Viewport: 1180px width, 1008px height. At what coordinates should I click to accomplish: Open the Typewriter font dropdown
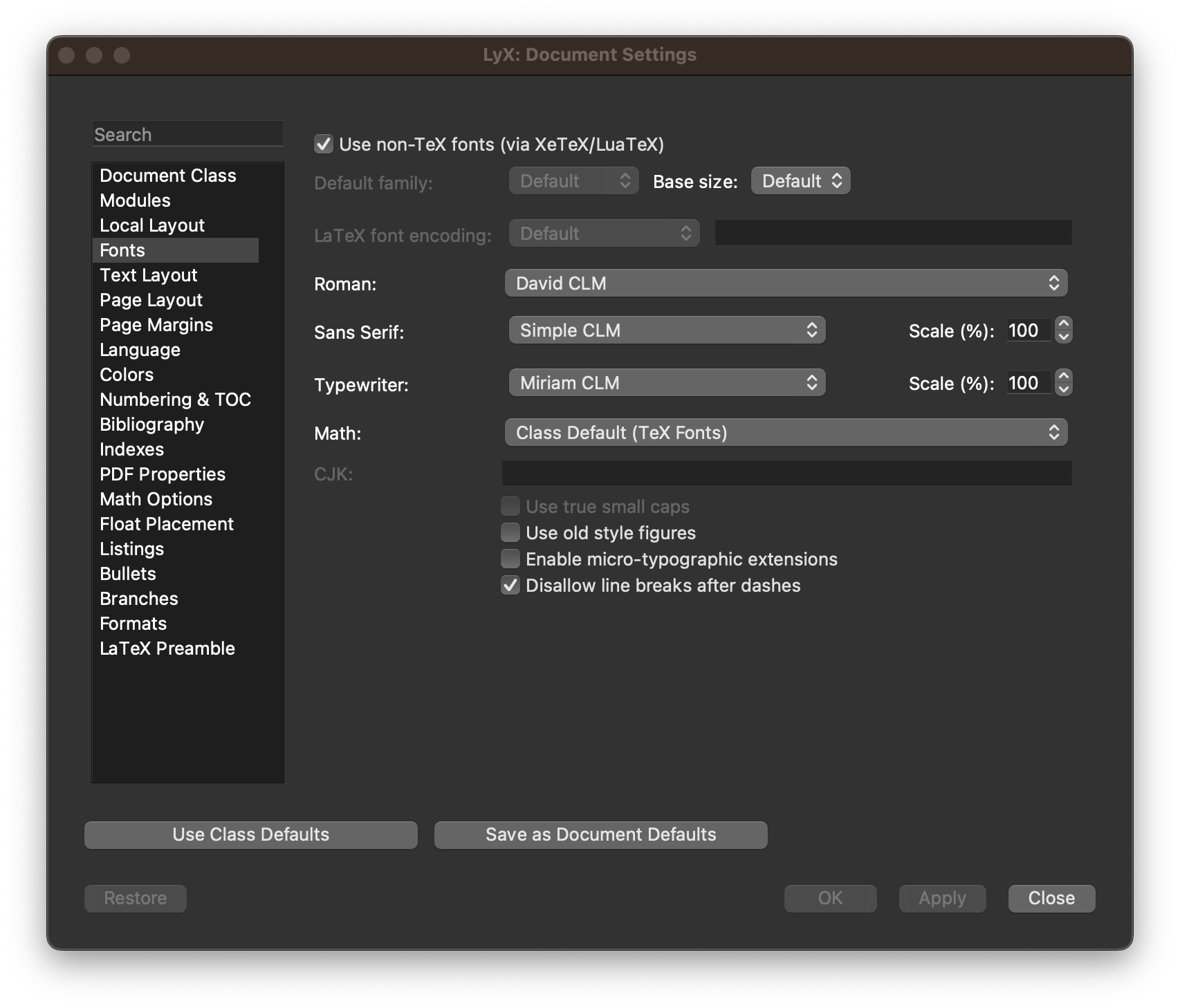(x=667, y=383)
